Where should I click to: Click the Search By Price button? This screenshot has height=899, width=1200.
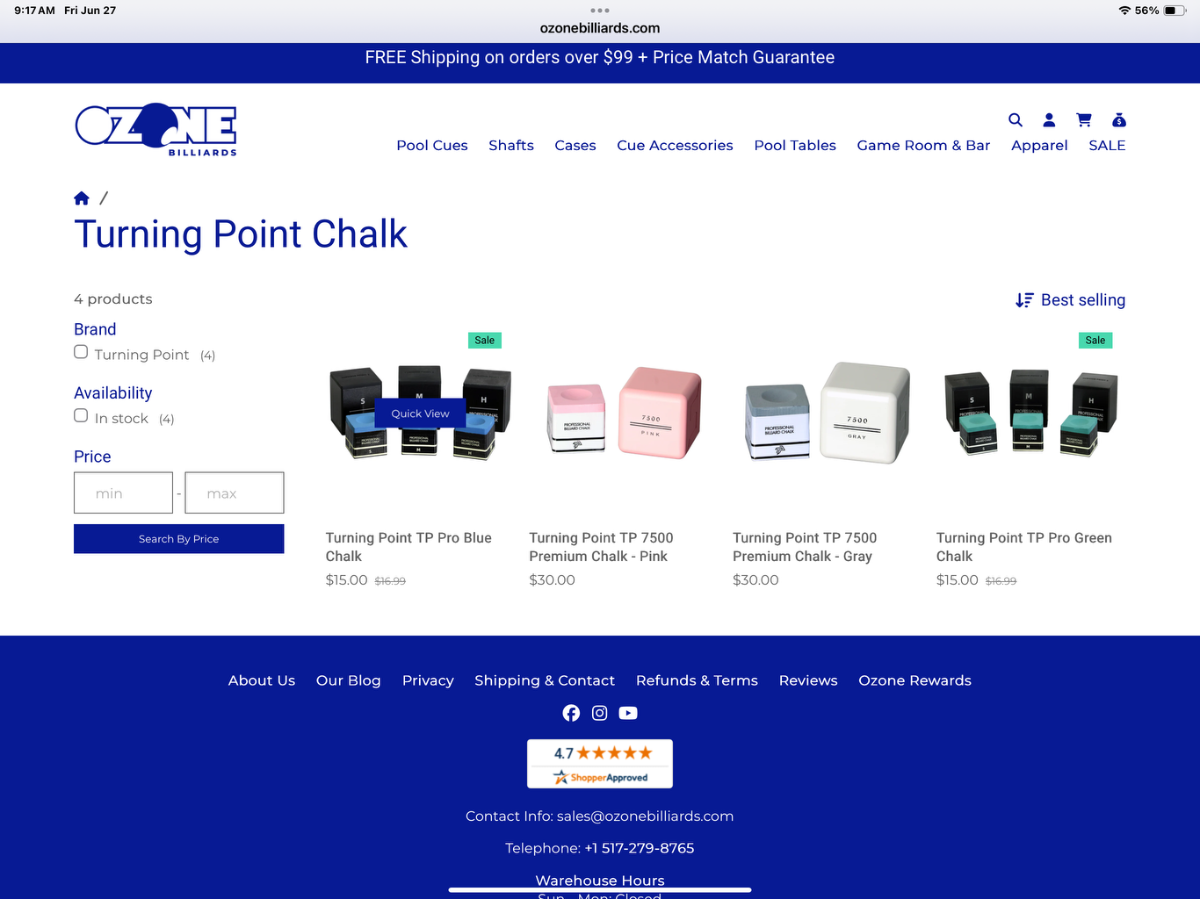pyautogui.click(x=179, y=539)
